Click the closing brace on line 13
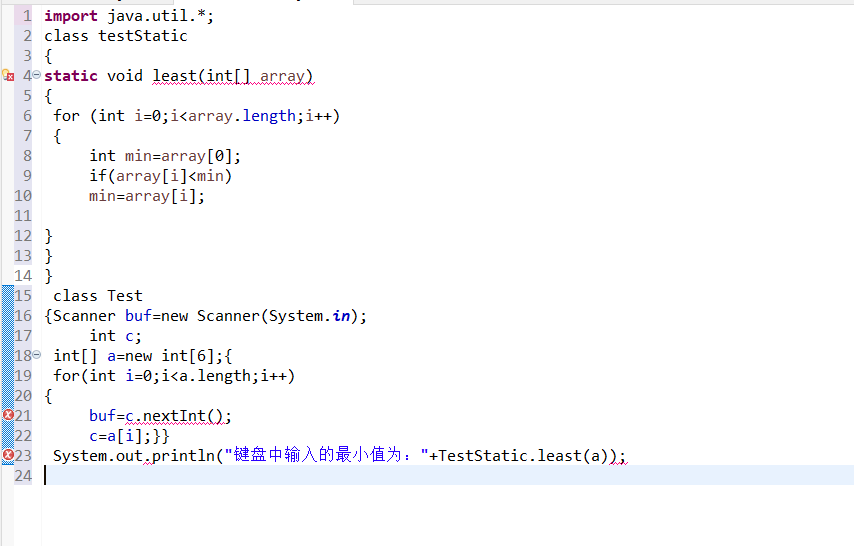This screenshot has width=854, height=546. tap(48, 256)
